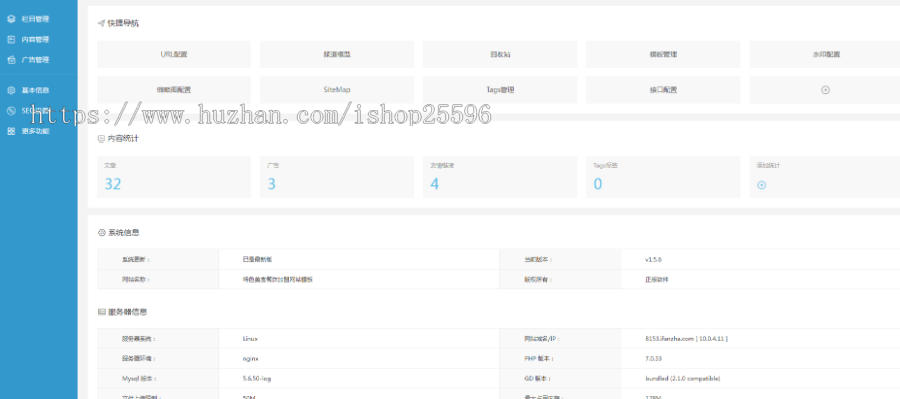Open the 缩略图配置 shortcut

[x=174, y=90]
